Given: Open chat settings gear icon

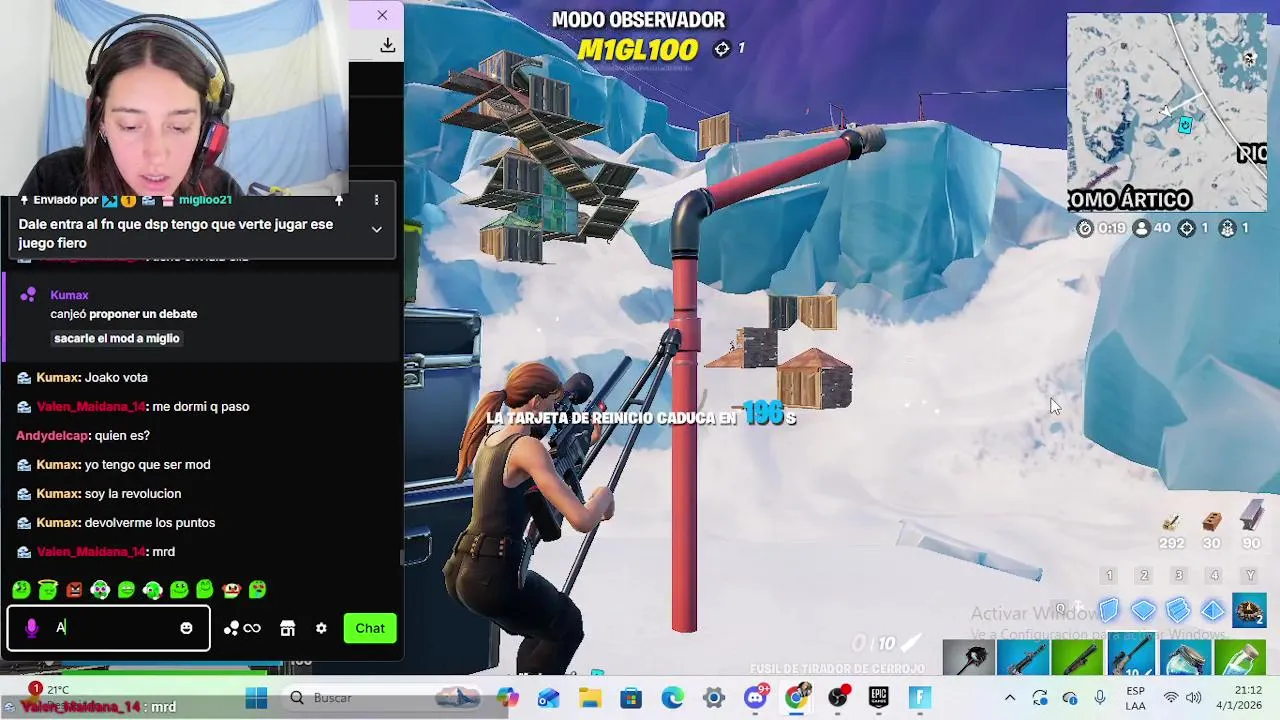Looking at the screenshot, I should click(x=321, y=628).
